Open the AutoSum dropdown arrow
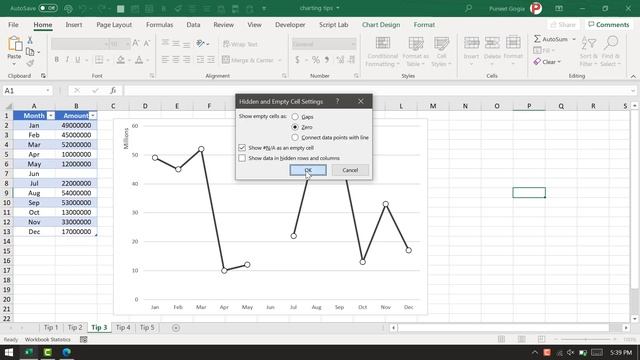The image size is (640, 360). (574, 39)
